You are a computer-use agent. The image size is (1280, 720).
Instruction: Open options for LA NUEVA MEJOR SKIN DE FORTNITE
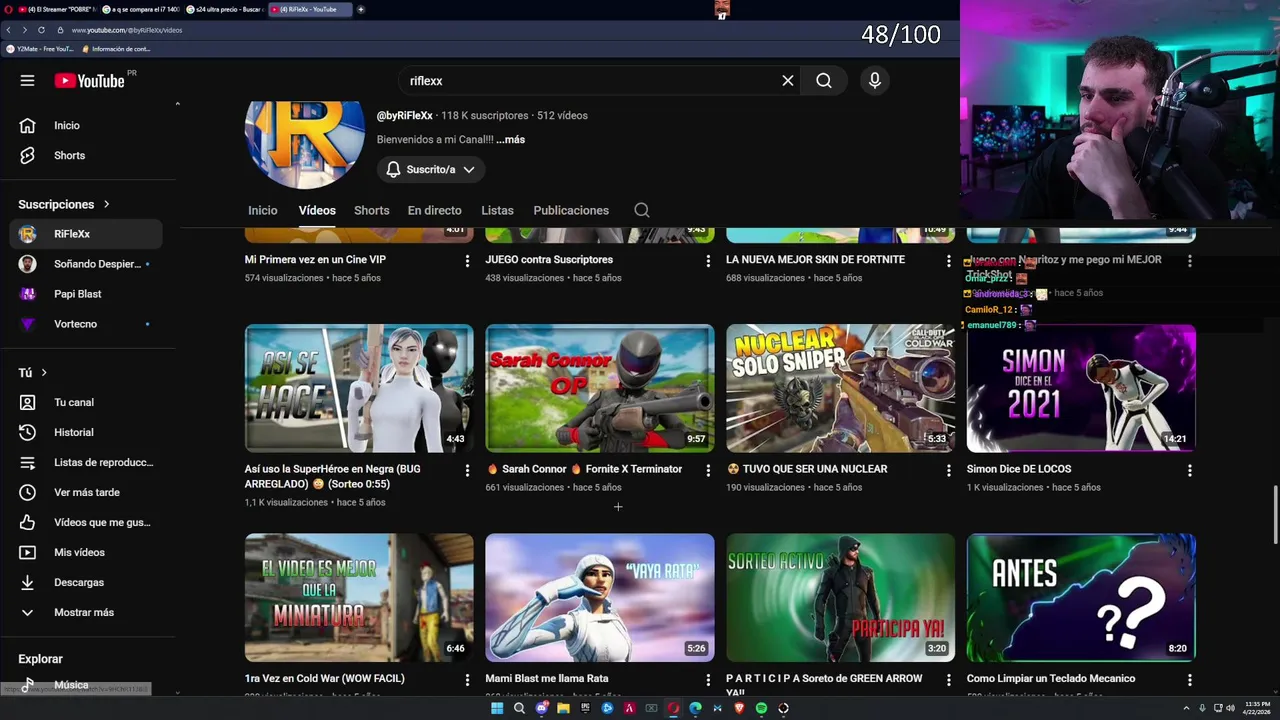point(949,261)
